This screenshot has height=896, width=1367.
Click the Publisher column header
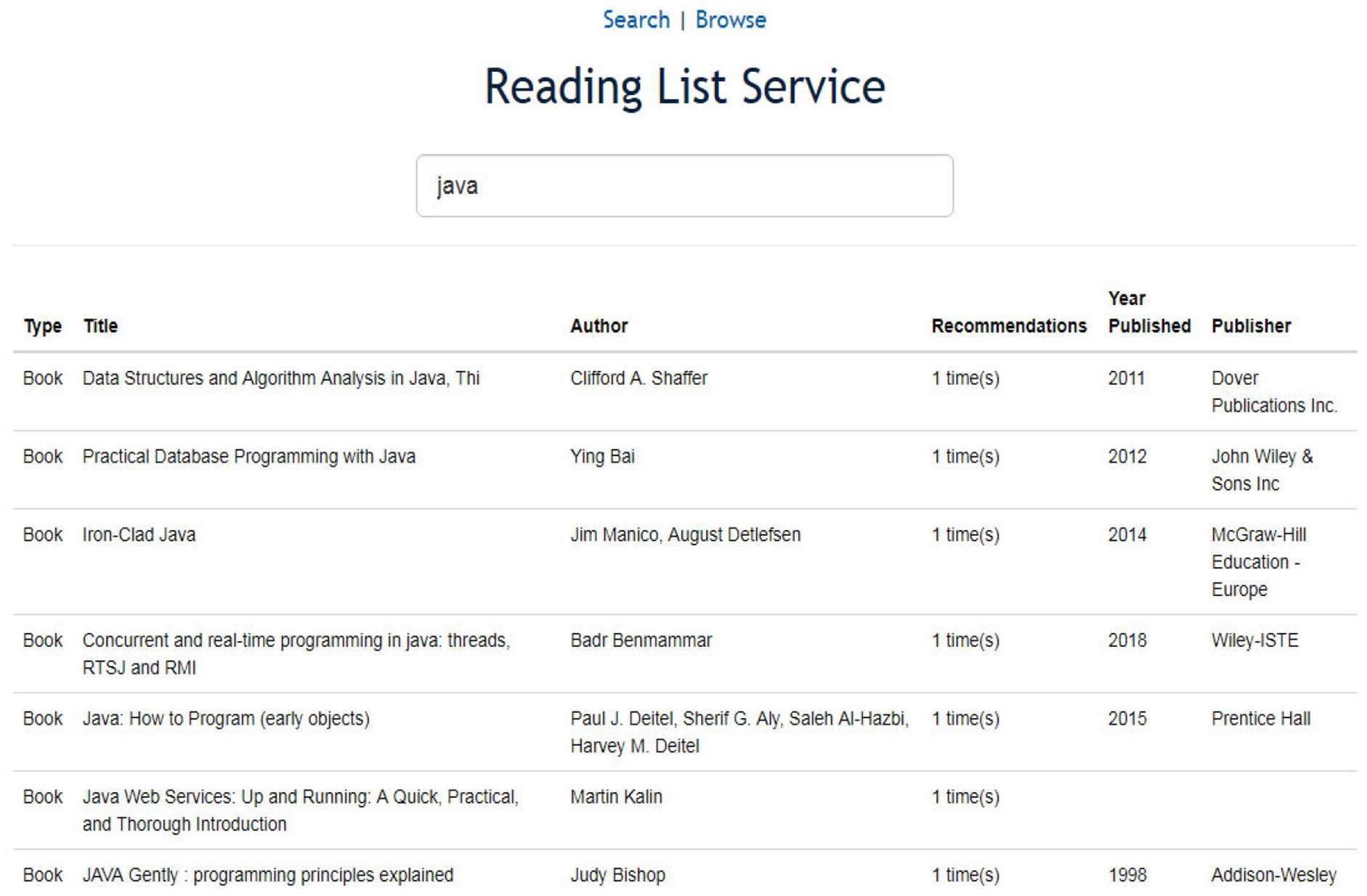coord(1251,326)
